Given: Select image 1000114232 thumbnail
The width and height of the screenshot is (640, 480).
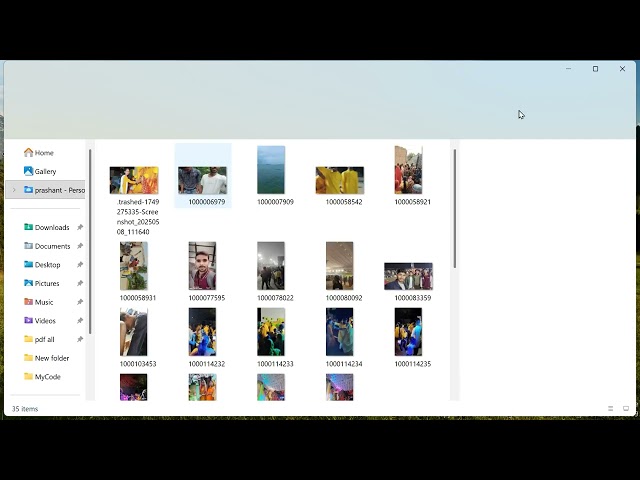Looking at the screenshot, I should pyautogui.click(x=202, y=332).
